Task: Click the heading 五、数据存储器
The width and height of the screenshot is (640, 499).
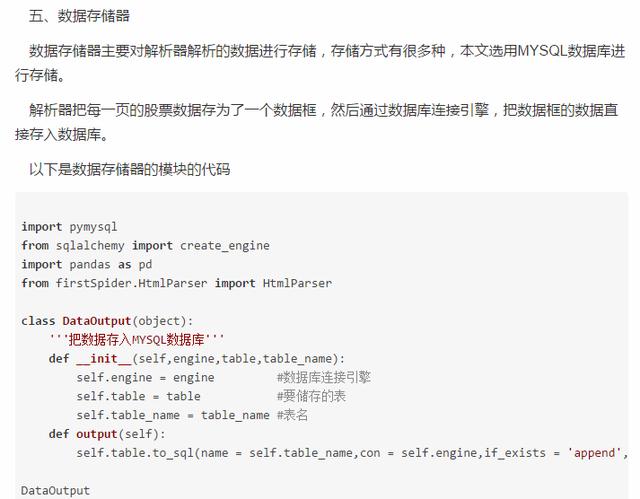Action: coord(79,16)
